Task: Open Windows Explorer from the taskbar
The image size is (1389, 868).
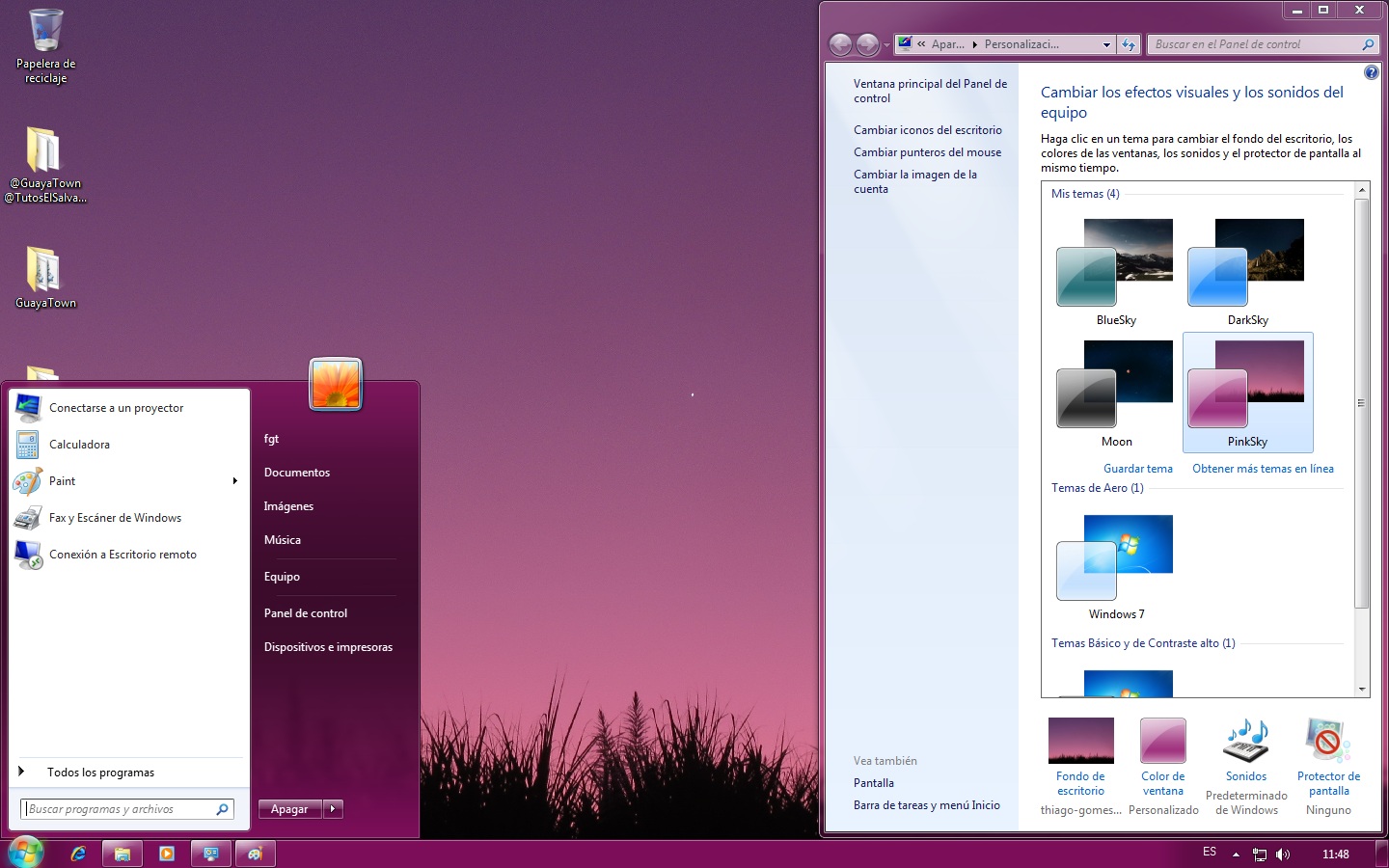Action: click(x=123, y=854)
